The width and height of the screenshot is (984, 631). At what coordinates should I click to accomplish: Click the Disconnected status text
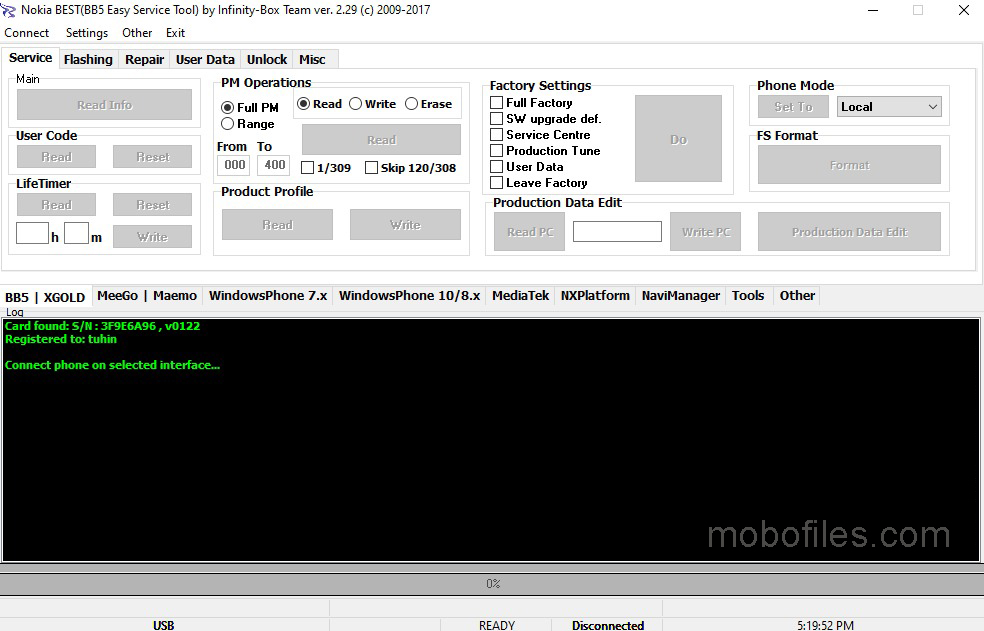pyautogui.click(x=607, y=625)
